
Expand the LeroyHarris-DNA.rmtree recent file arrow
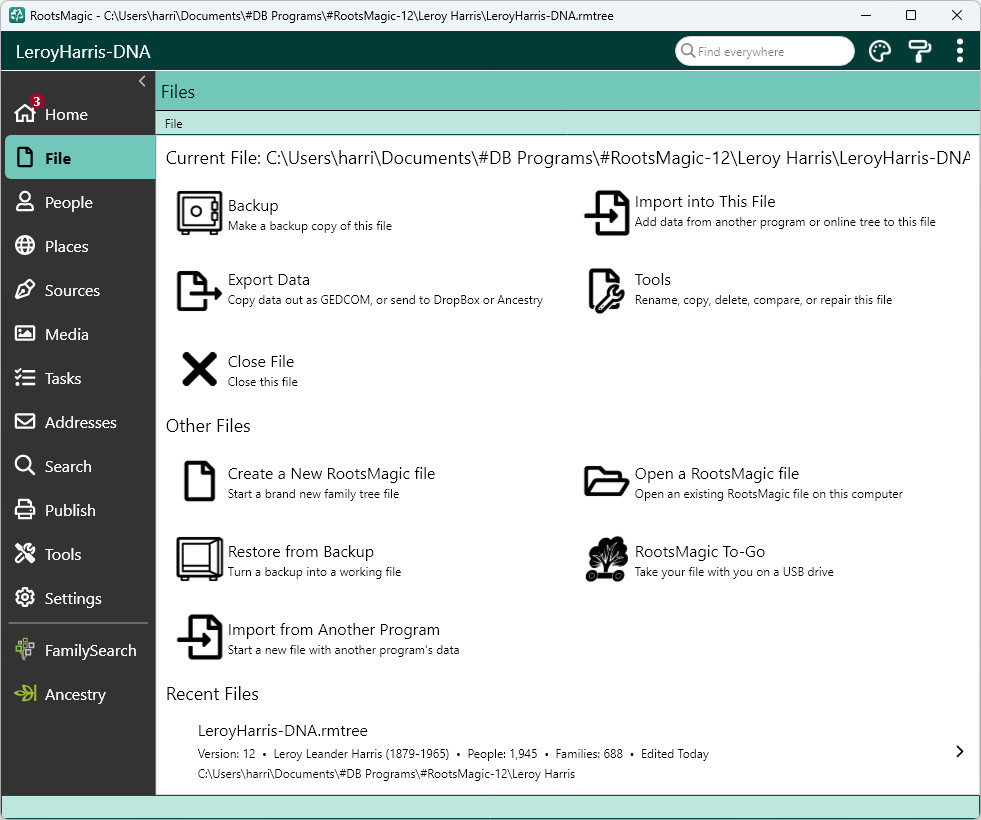960,751
